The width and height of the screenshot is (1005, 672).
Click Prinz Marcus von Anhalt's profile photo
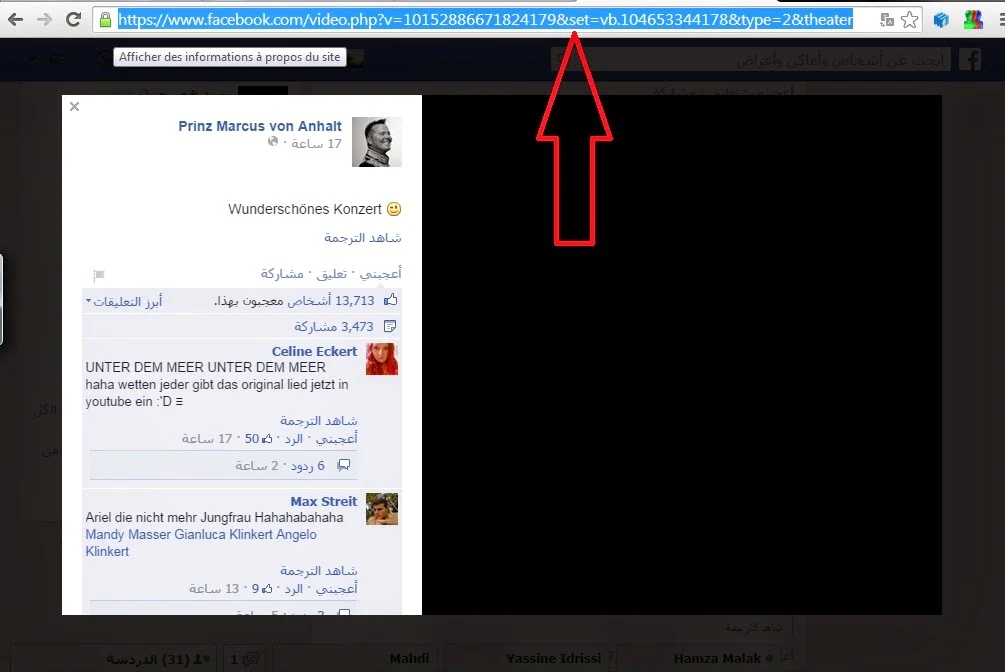377,142
